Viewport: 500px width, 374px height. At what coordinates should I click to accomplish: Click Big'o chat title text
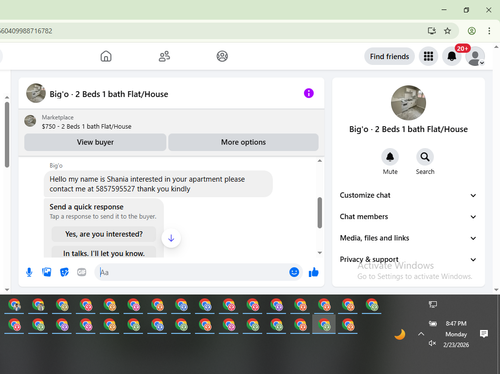[x=109, y=94]
